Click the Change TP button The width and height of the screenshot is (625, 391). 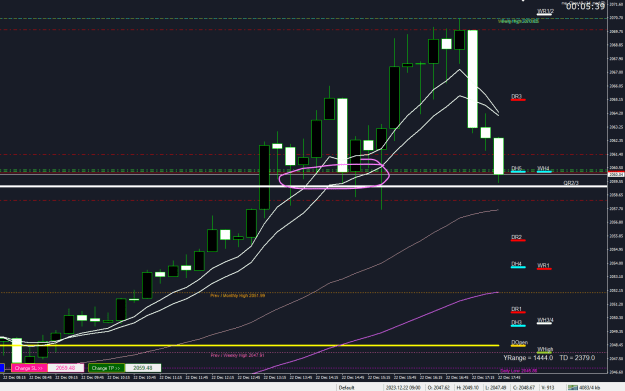[106, 368]
